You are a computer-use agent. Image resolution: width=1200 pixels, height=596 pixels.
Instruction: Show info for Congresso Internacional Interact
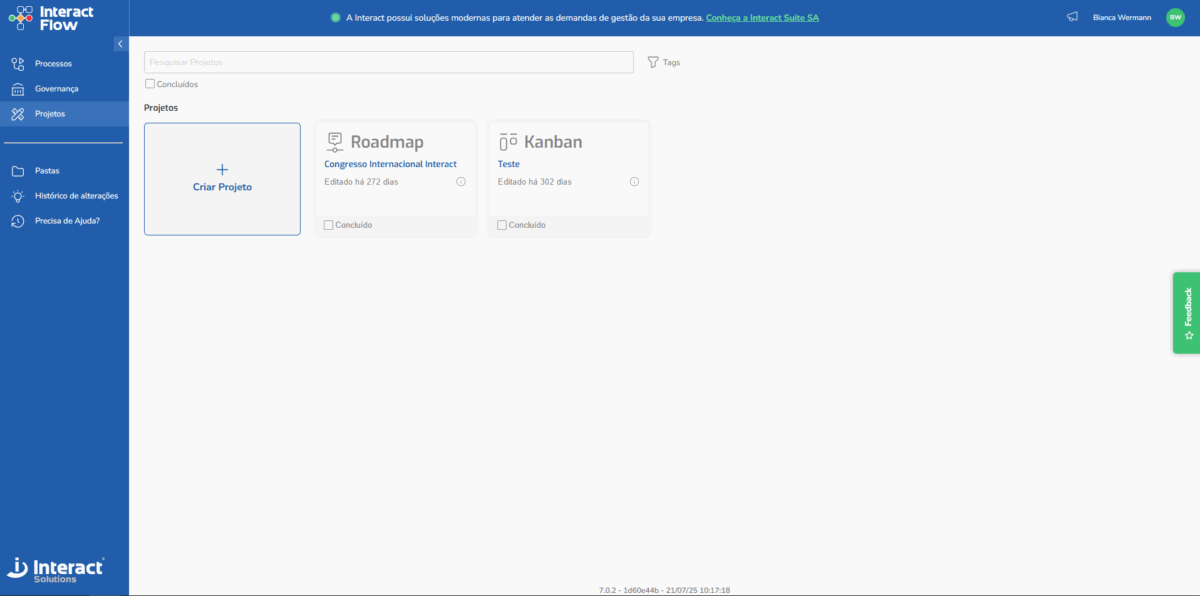pyautogui.click(x=461, y=182)
